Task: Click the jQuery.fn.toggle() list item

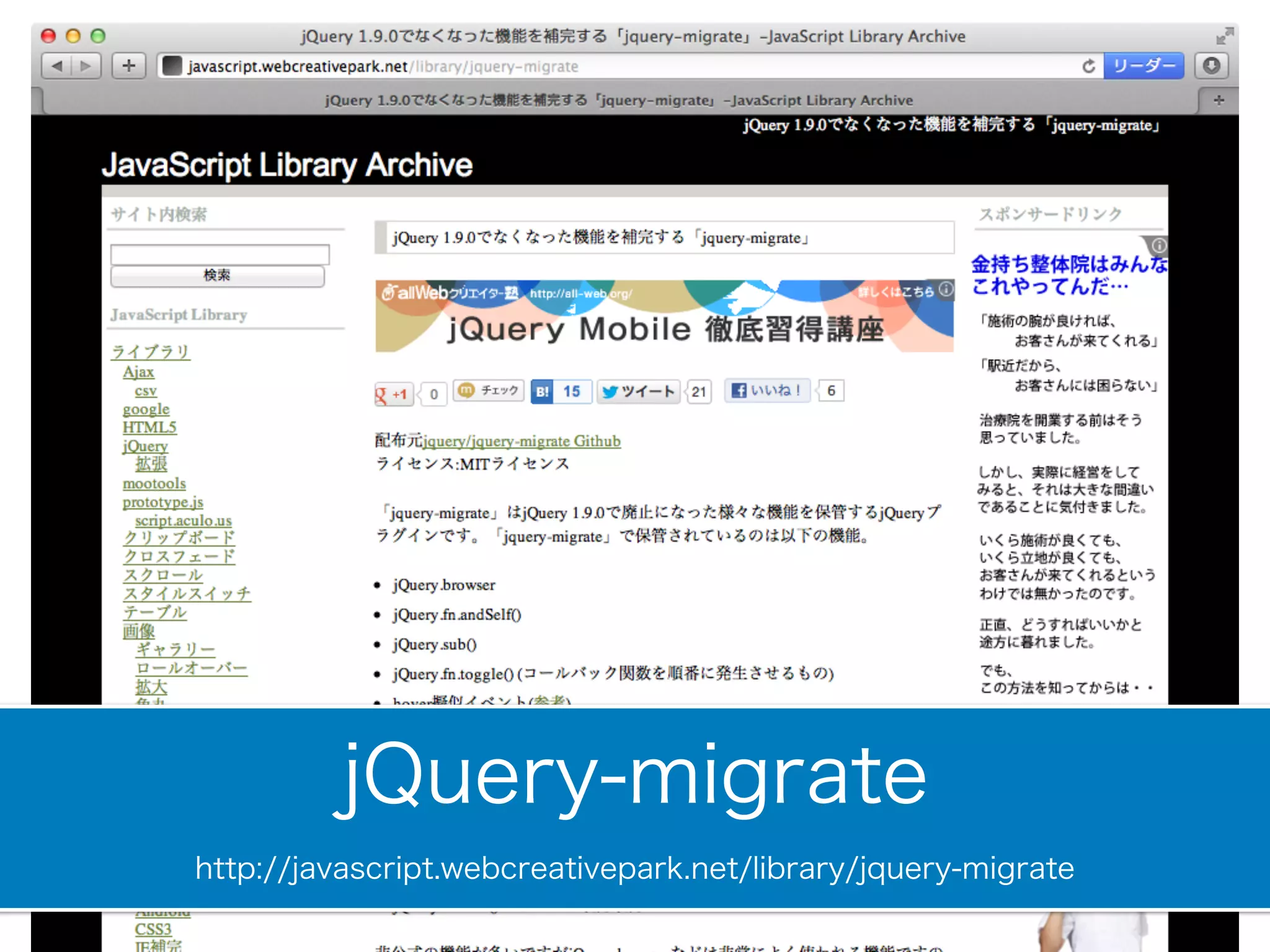Action: (613, 673)
